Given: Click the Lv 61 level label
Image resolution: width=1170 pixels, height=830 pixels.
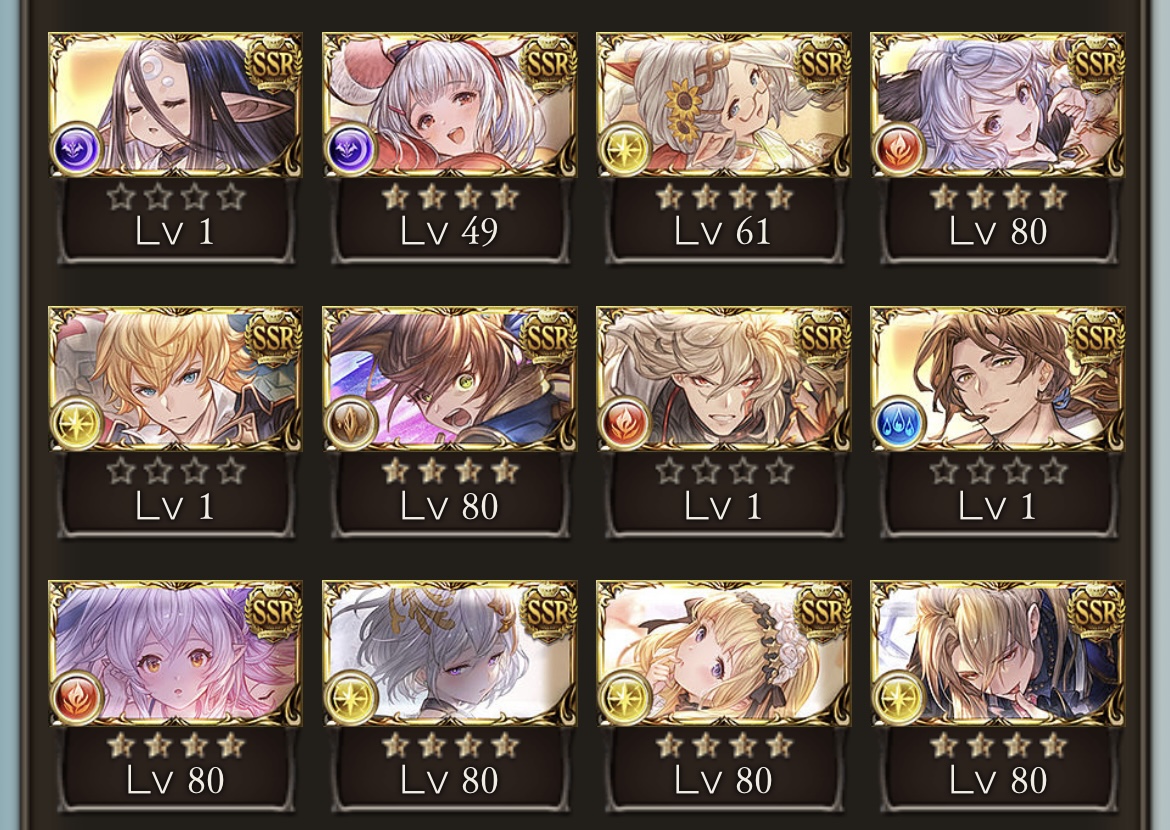Looking at the screenshot, I should [723, 231].
